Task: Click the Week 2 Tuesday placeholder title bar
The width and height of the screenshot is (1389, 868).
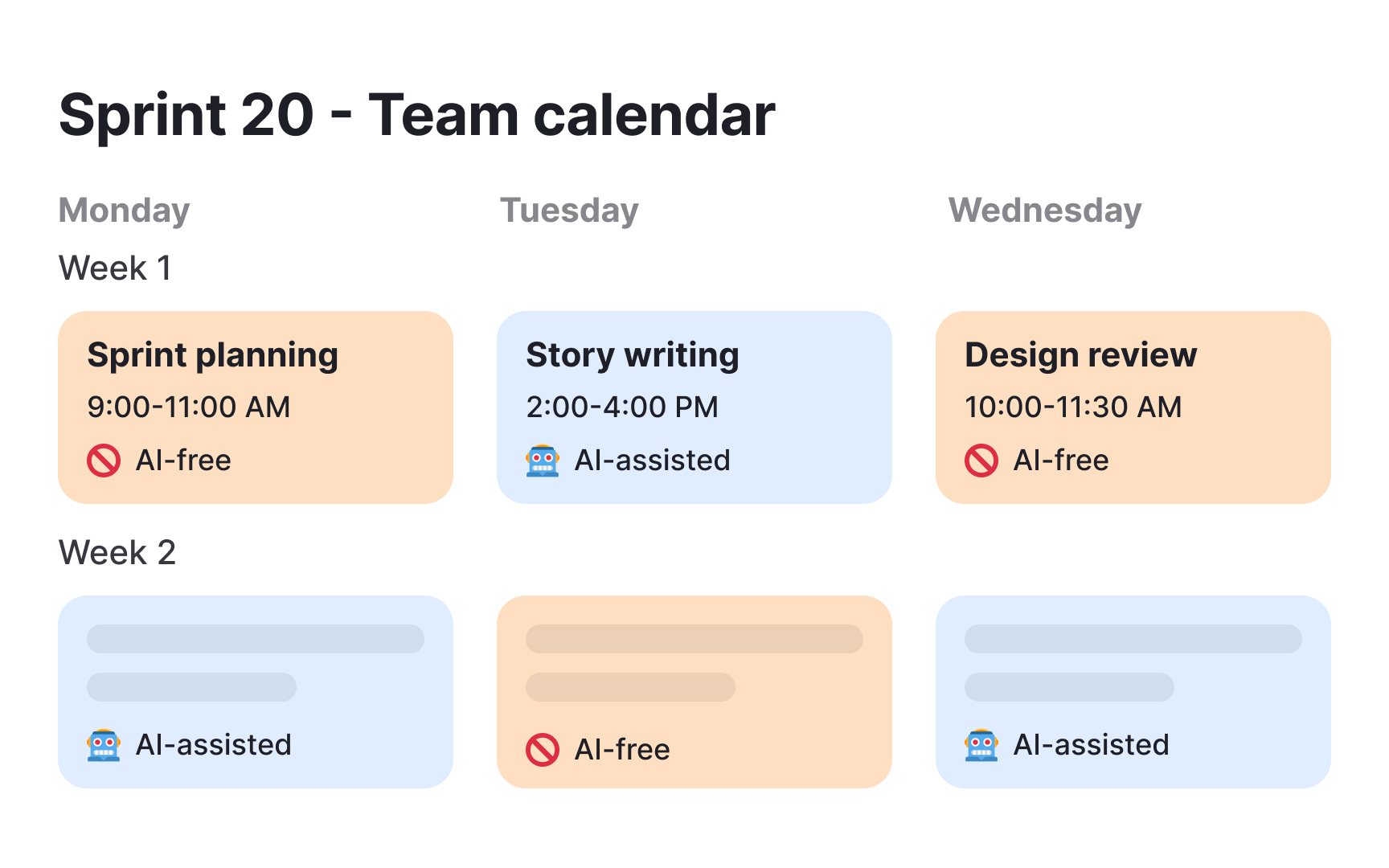Action: point(694,639)
